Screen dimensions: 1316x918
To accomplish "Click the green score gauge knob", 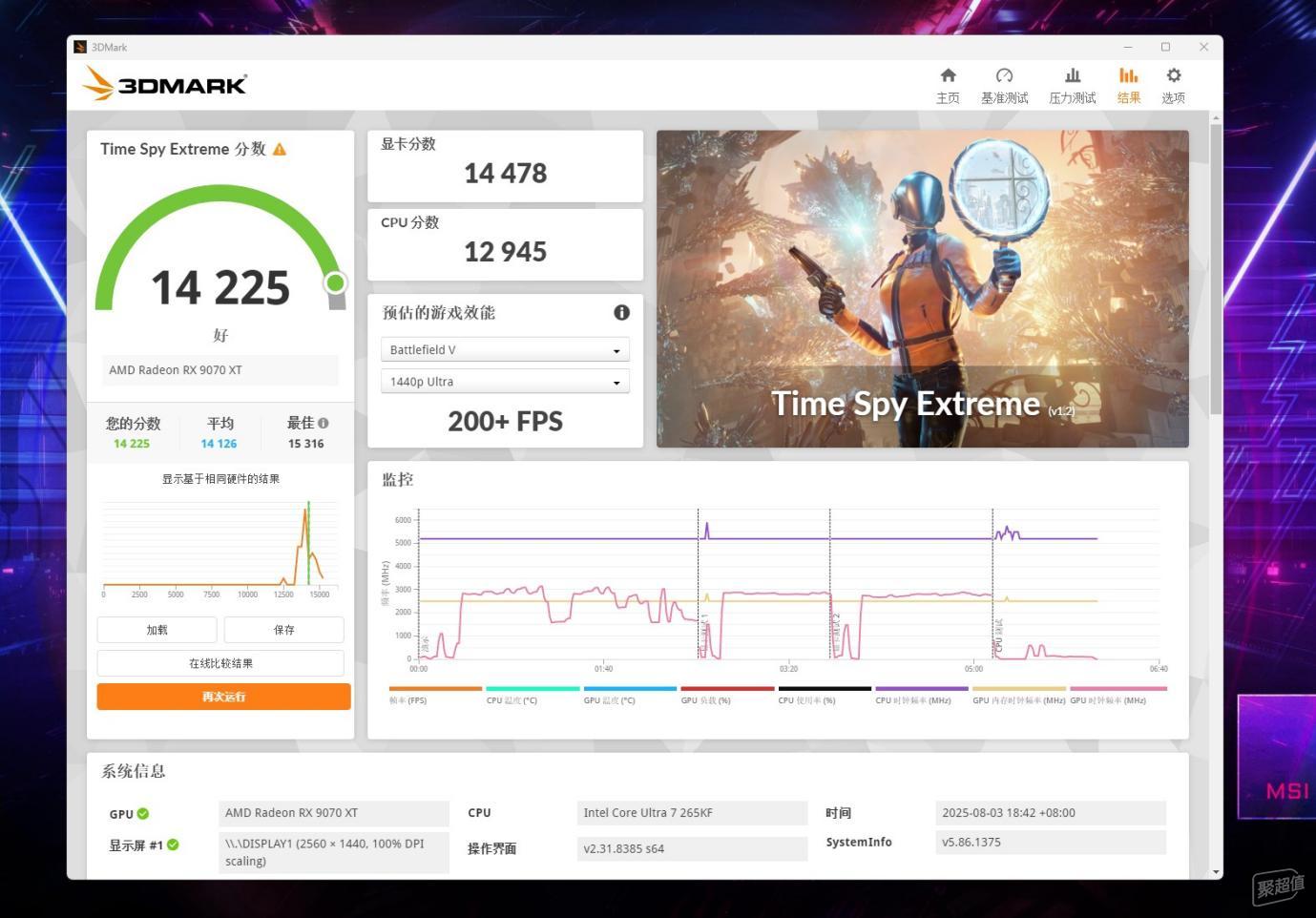I will click(x=335, y=282).
